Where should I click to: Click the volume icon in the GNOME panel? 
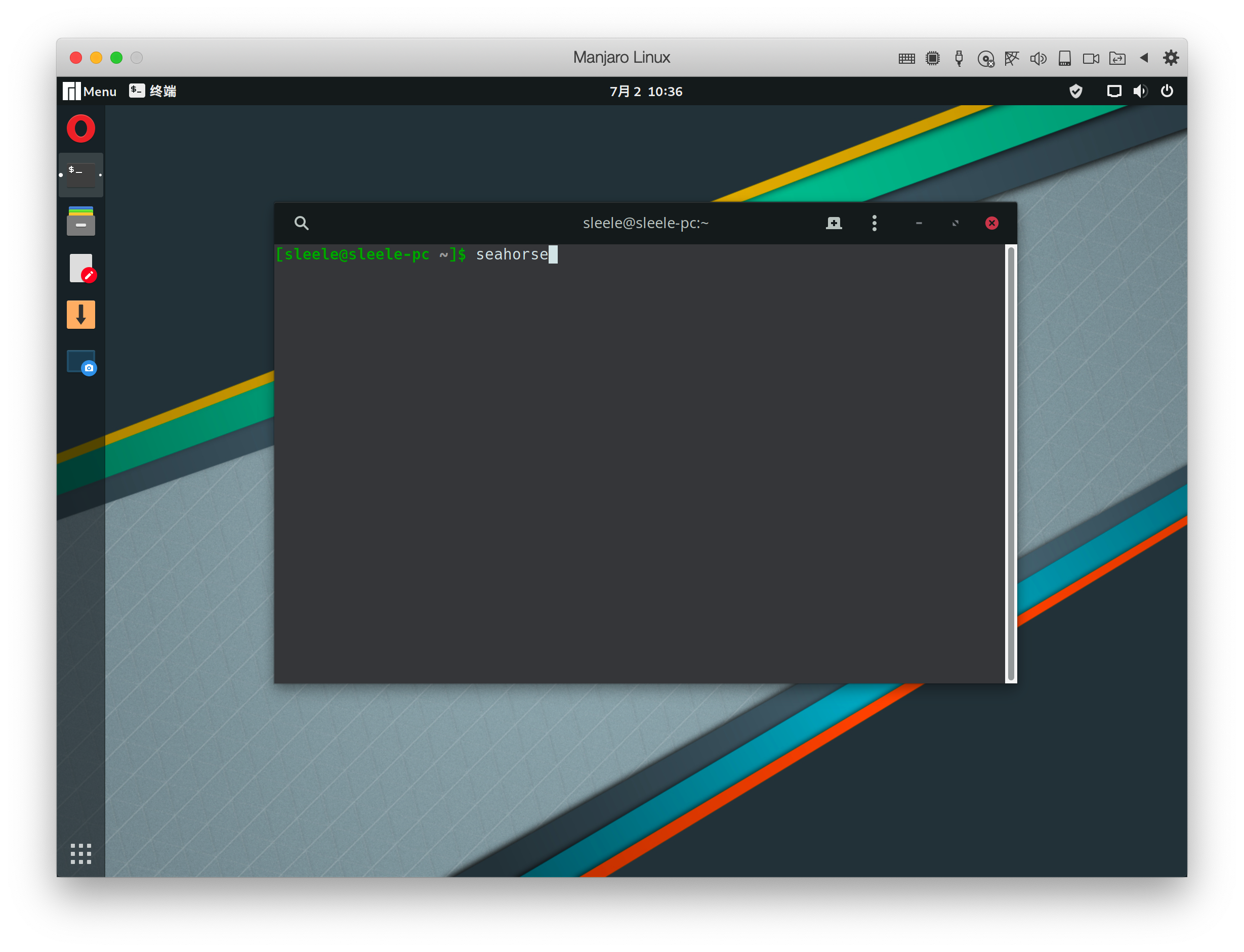tap(1140, 91)
